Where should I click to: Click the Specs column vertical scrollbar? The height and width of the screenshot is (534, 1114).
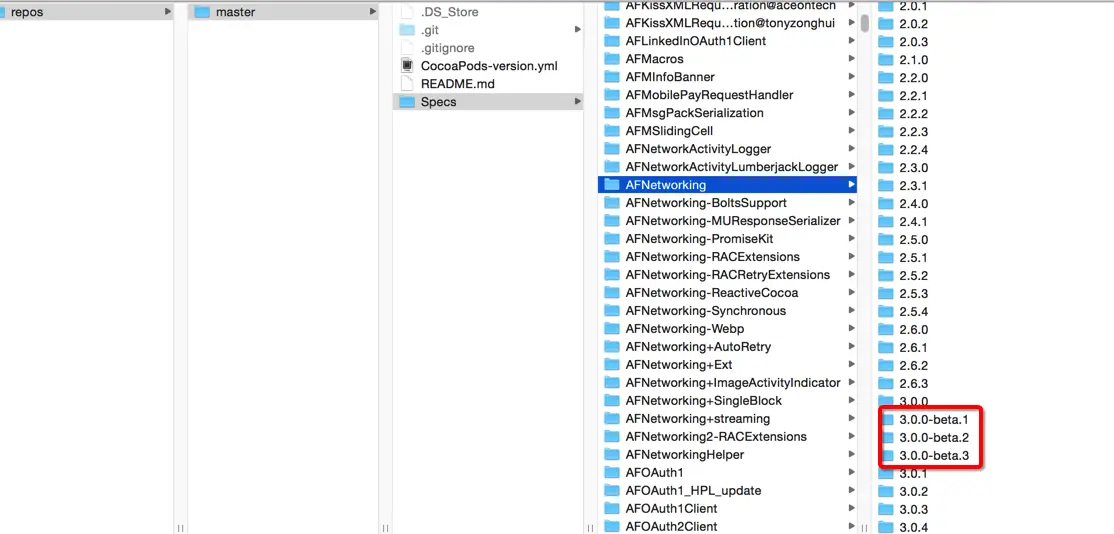pyautogui.click(x=865, y=23)
